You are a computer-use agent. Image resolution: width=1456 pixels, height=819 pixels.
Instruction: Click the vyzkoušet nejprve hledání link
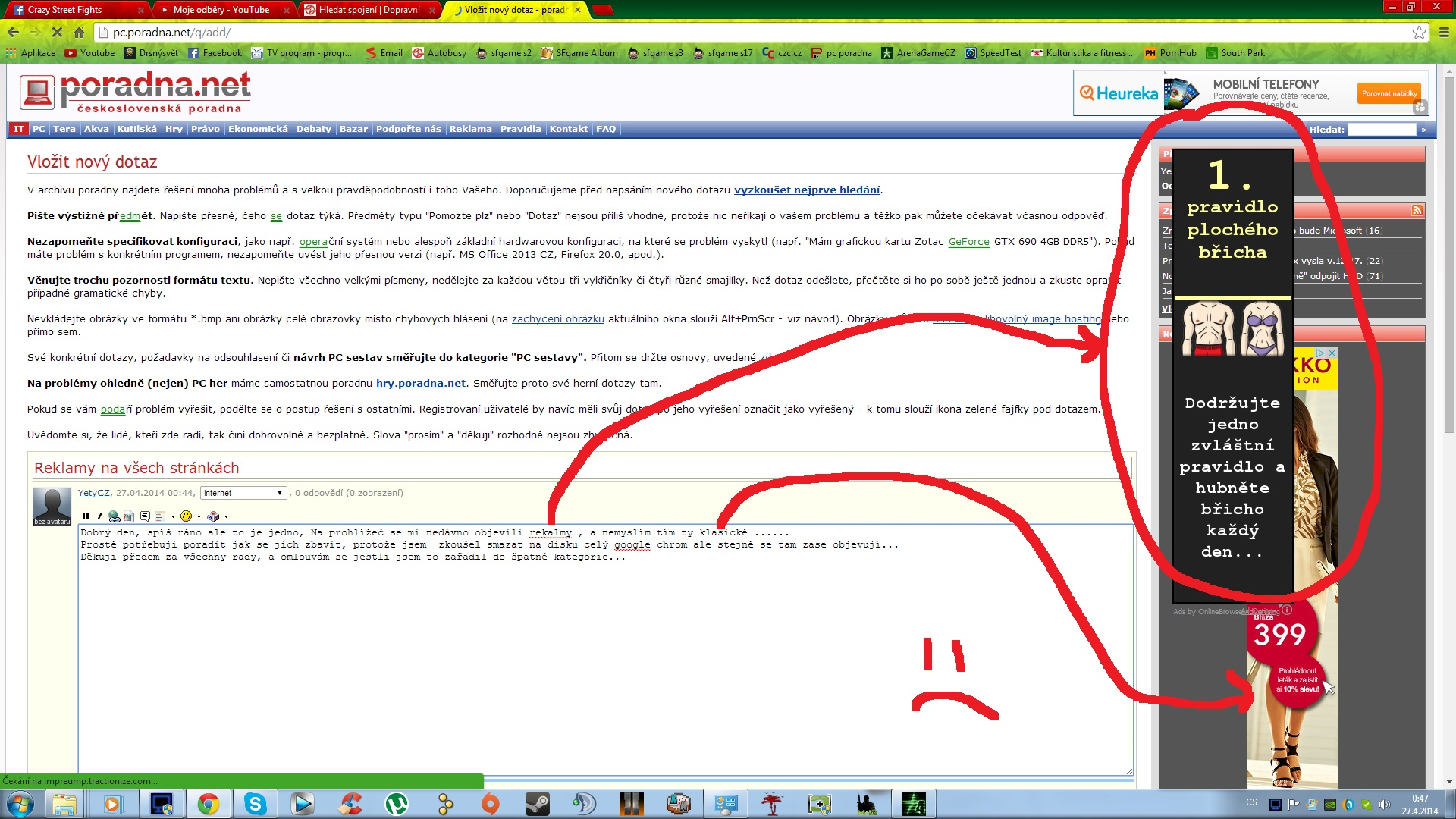pyautogui.click(x=806, y=190)
